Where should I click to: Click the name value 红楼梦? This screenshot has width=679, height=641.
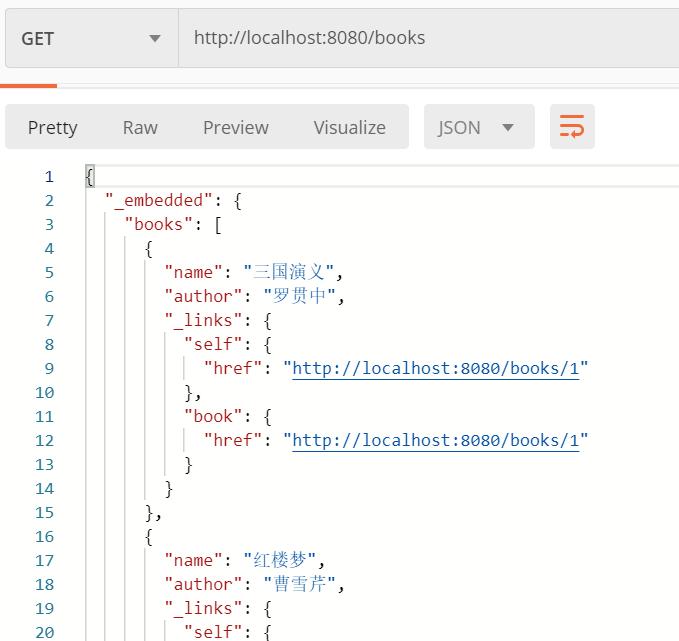pyautogui.click(x=290, y=560)
